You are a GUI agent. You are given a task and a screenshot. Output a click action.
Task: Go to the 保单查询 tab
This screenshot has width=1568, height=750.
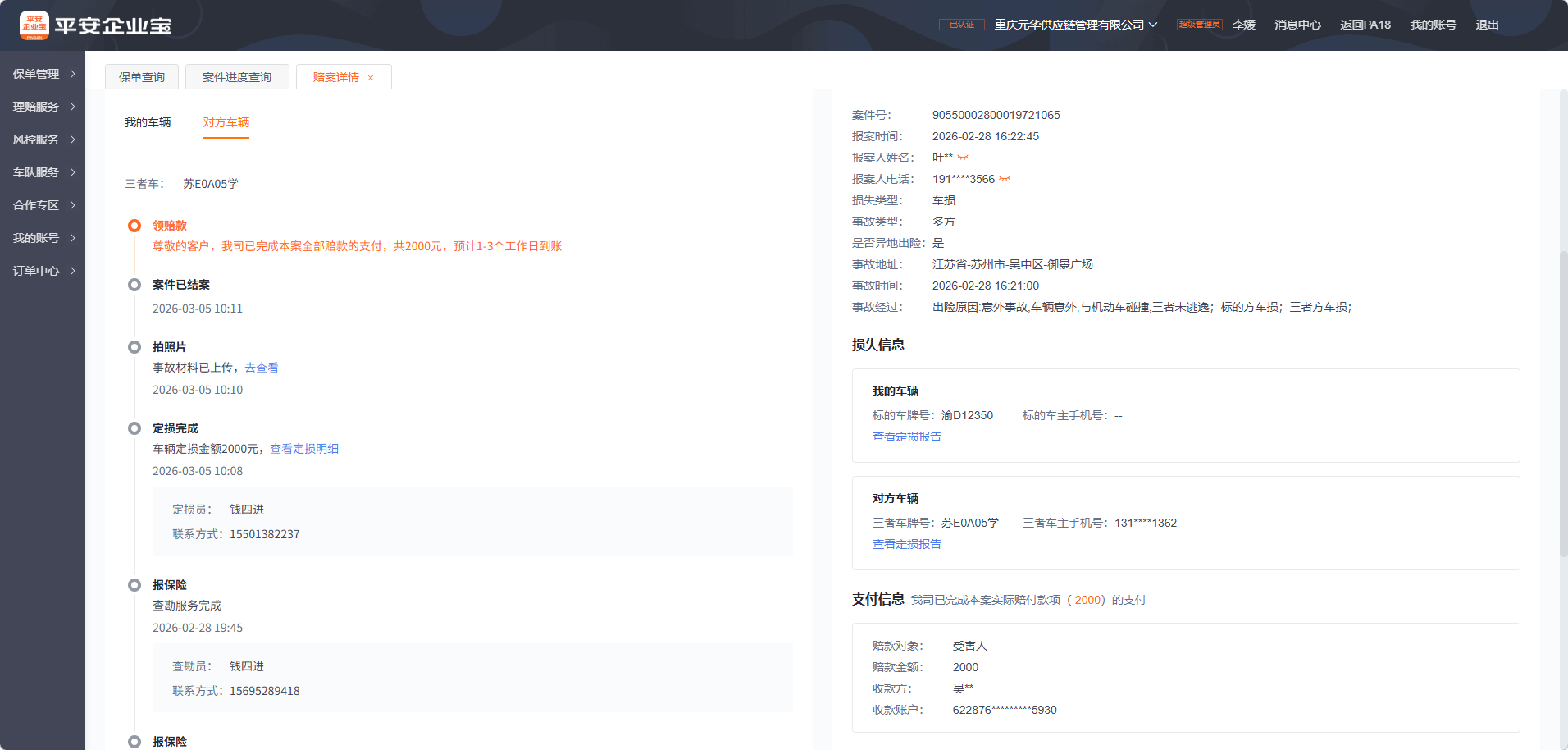(142, 77)
